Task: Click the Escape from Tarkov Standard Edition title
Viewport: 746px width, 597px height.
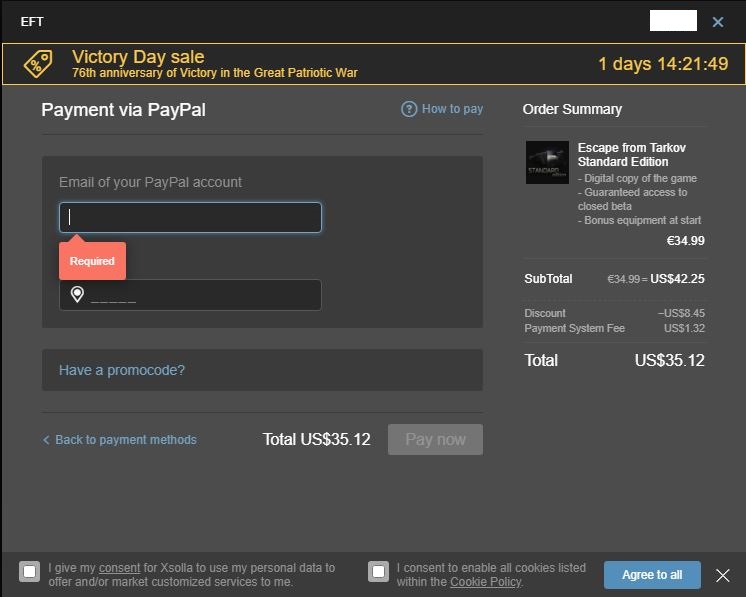Action: [x=632, y=155]
